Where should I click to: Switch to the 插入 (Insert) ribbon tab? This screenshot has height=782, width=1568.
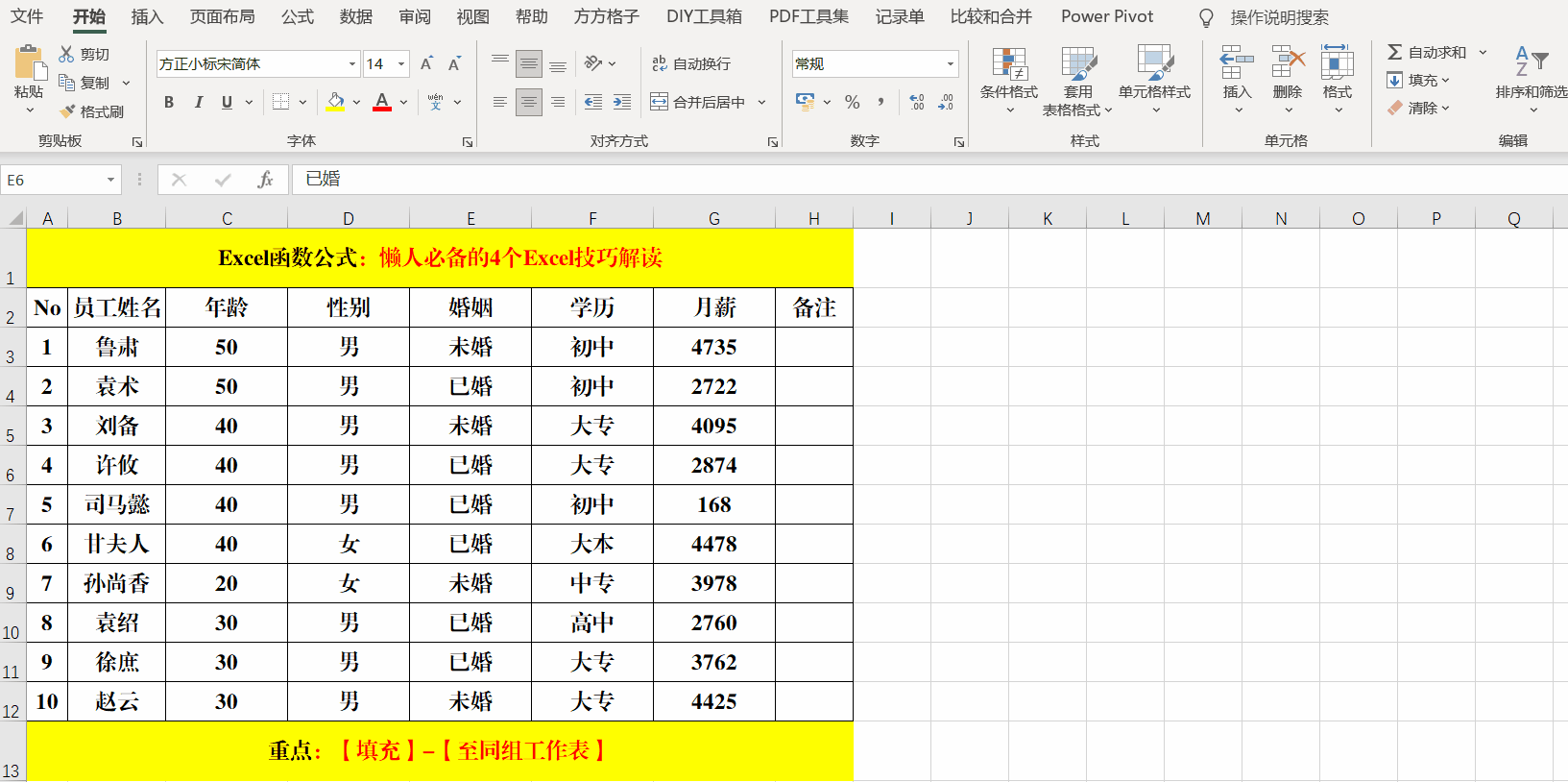[x=147, y=16]
